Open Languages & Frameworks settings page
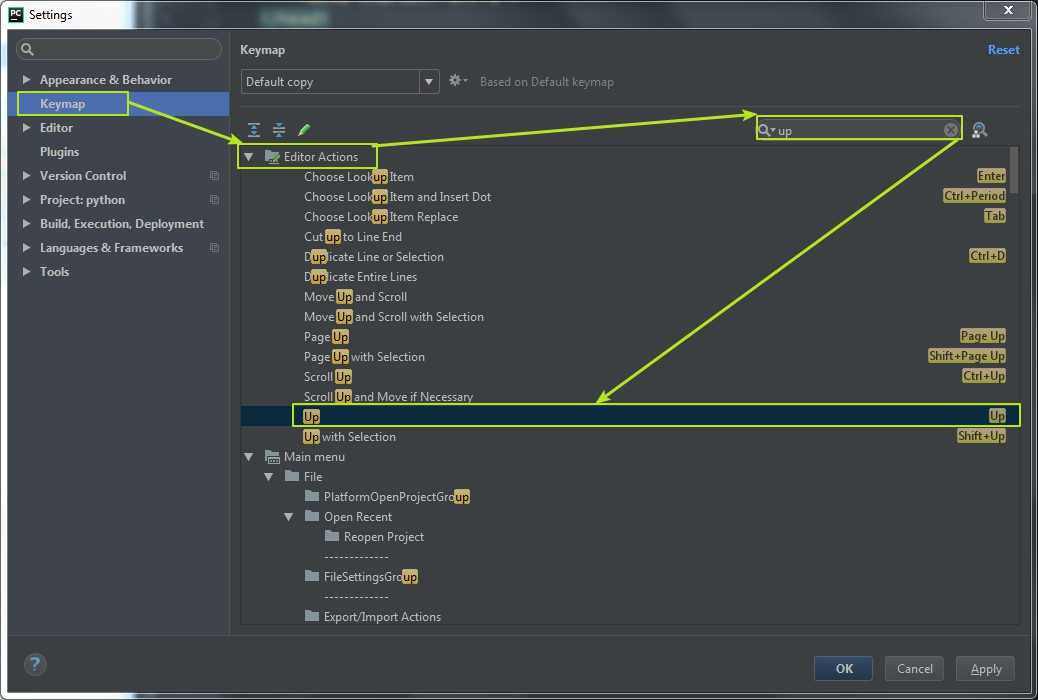The image size is (1038, 700). [111, 248]
